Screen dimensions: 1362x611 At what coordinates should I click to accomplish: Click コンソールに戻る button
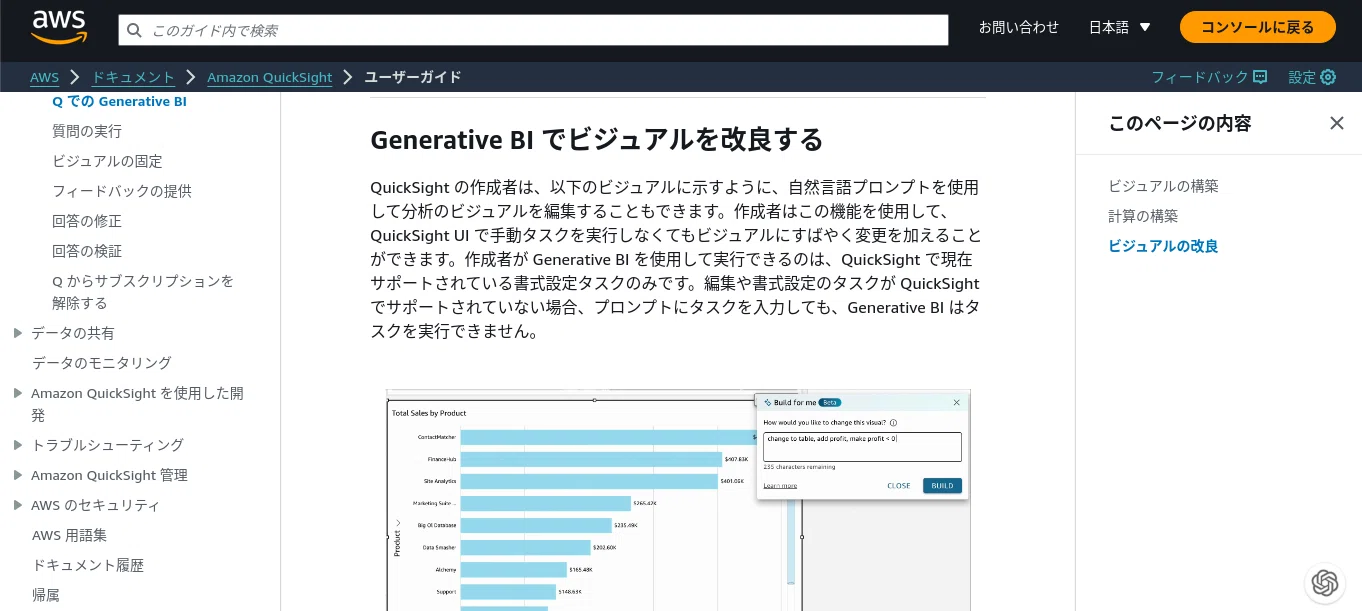click(1258, 27)
